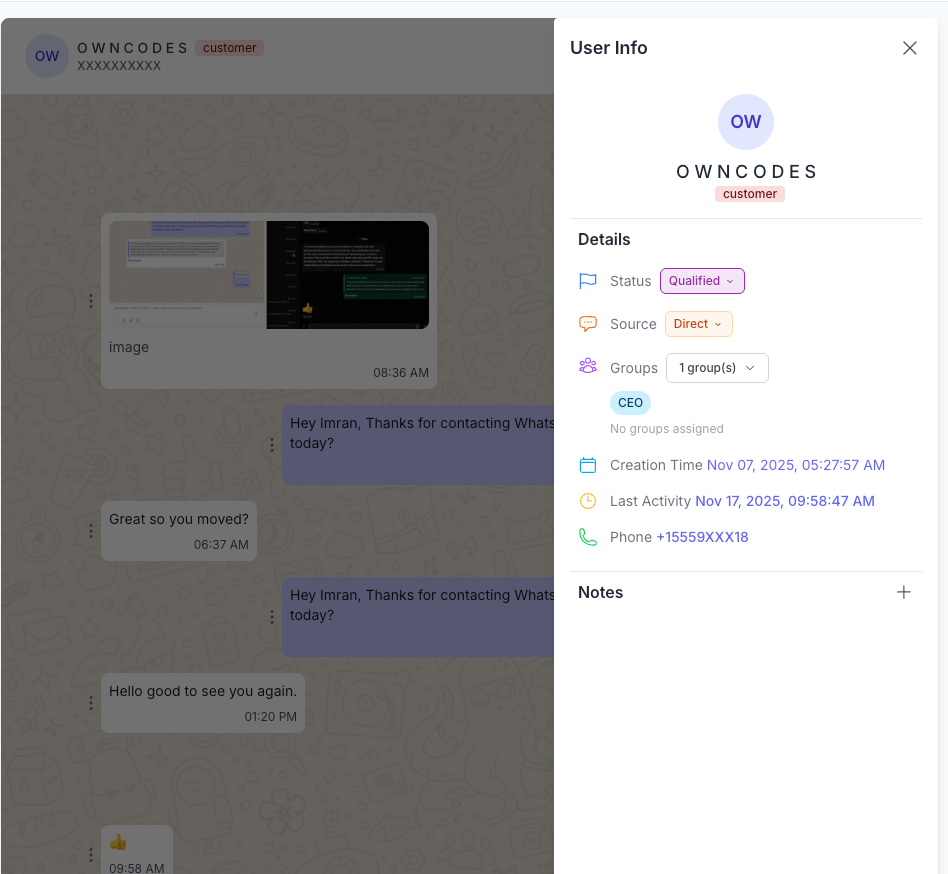948x874 pixels.
Task: Close the User Info panel
Action: click(x=909, y=47)
